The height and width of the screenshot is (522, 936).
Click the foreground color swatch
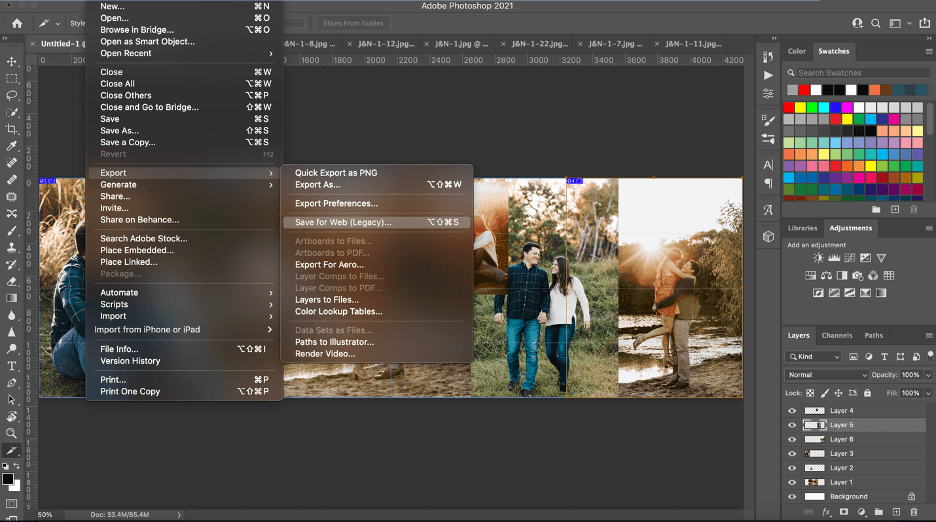click(8, 479)
